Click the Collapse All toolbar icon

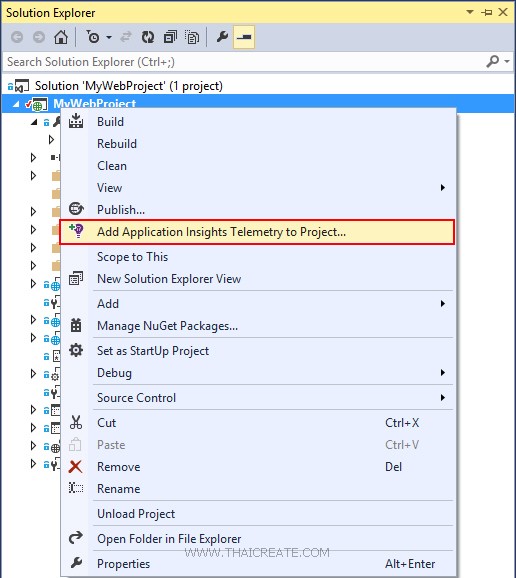coord(170,37)
